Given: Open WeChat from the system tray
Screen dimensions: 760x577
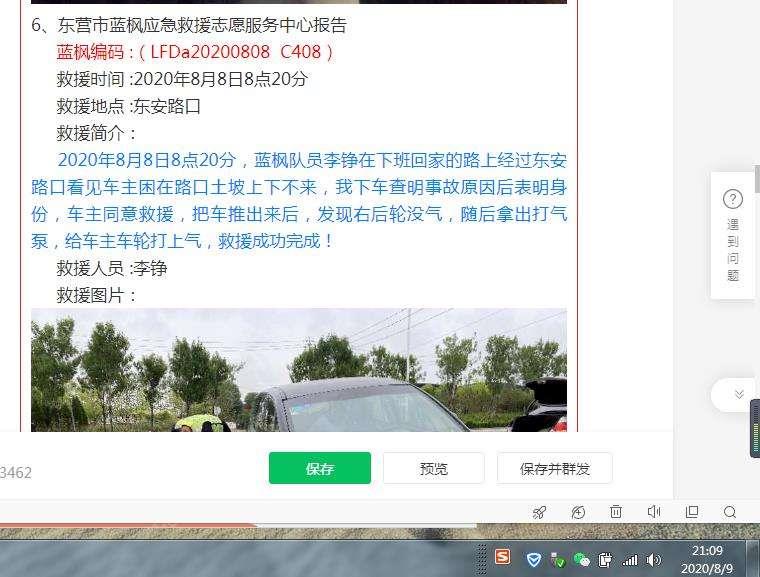Looking at the screenshot, I should [581, 560].
